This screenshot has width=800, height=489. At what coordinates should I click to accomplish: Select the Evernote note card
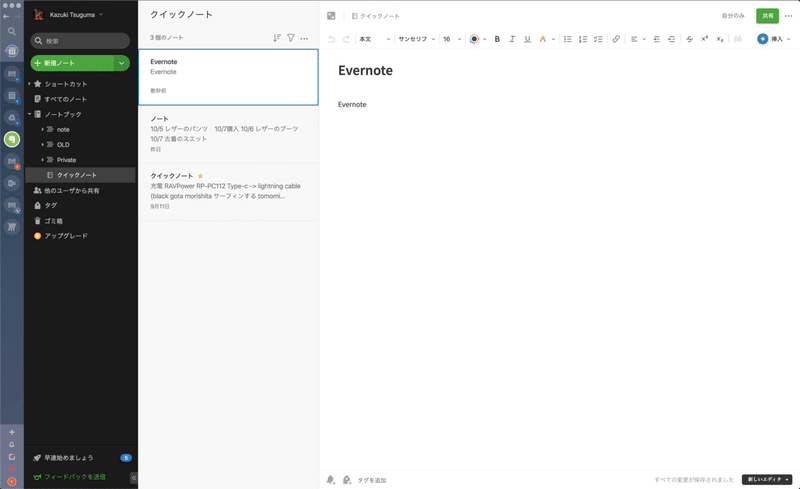(x=229, y=77)
